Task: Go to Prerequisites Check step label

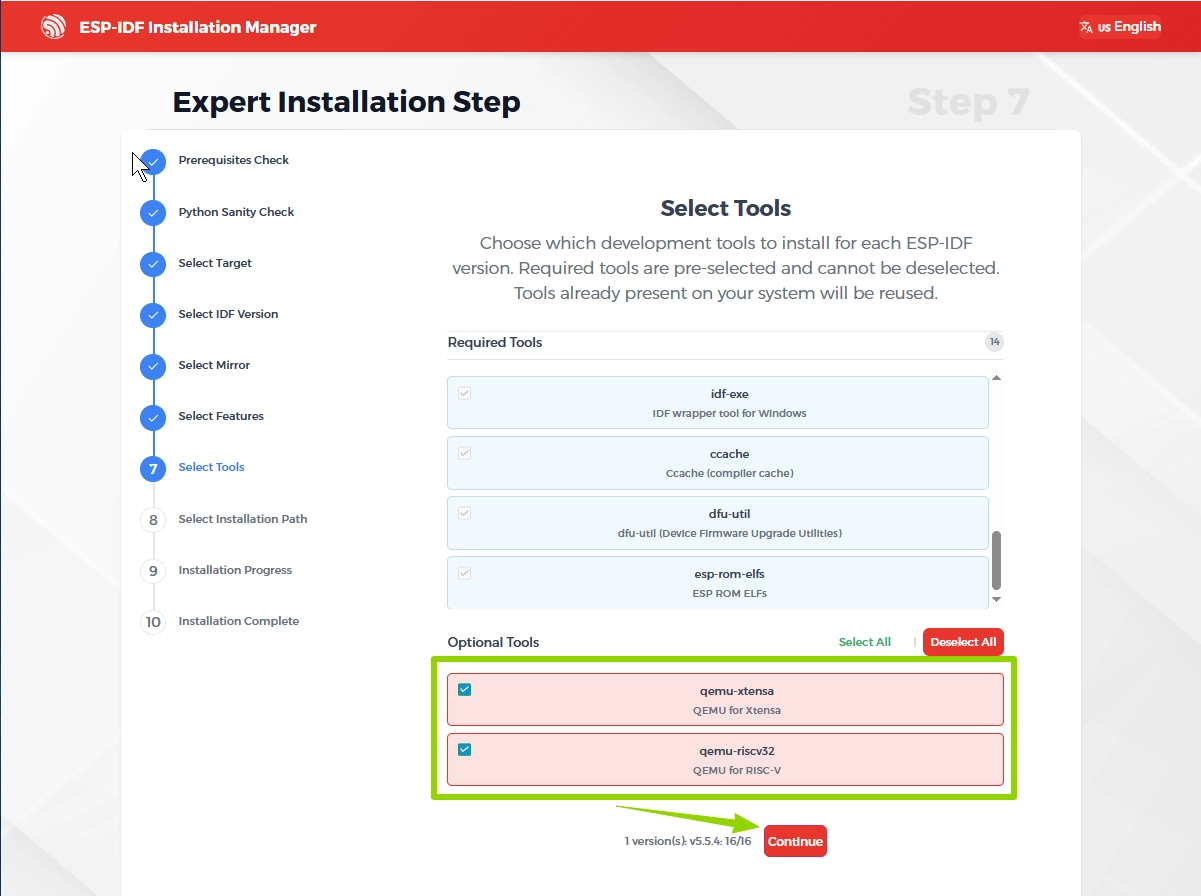Action: tap(233, 160)
